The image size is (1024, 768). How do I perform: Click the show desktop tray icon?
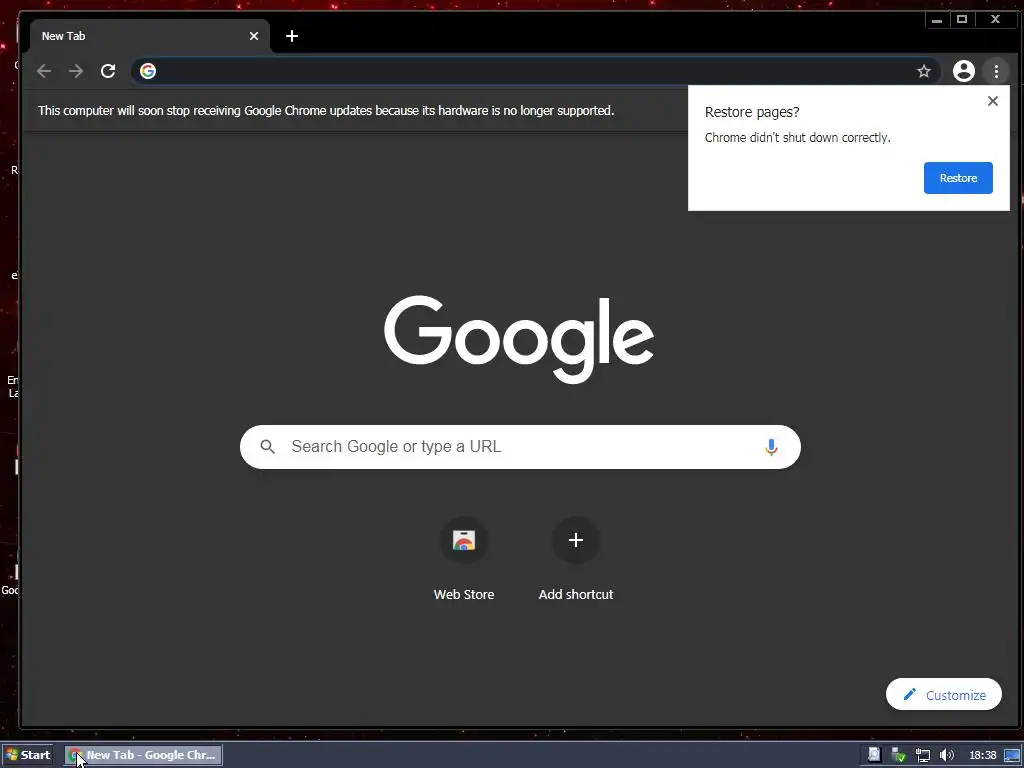[1012, 755]
